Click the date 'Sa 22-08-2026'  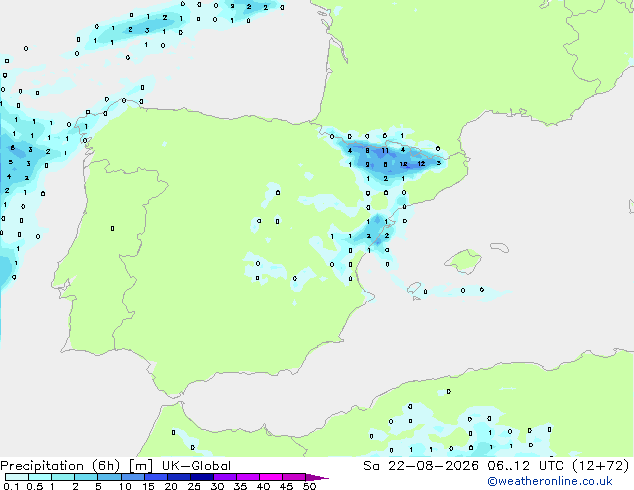click(421, 466)
